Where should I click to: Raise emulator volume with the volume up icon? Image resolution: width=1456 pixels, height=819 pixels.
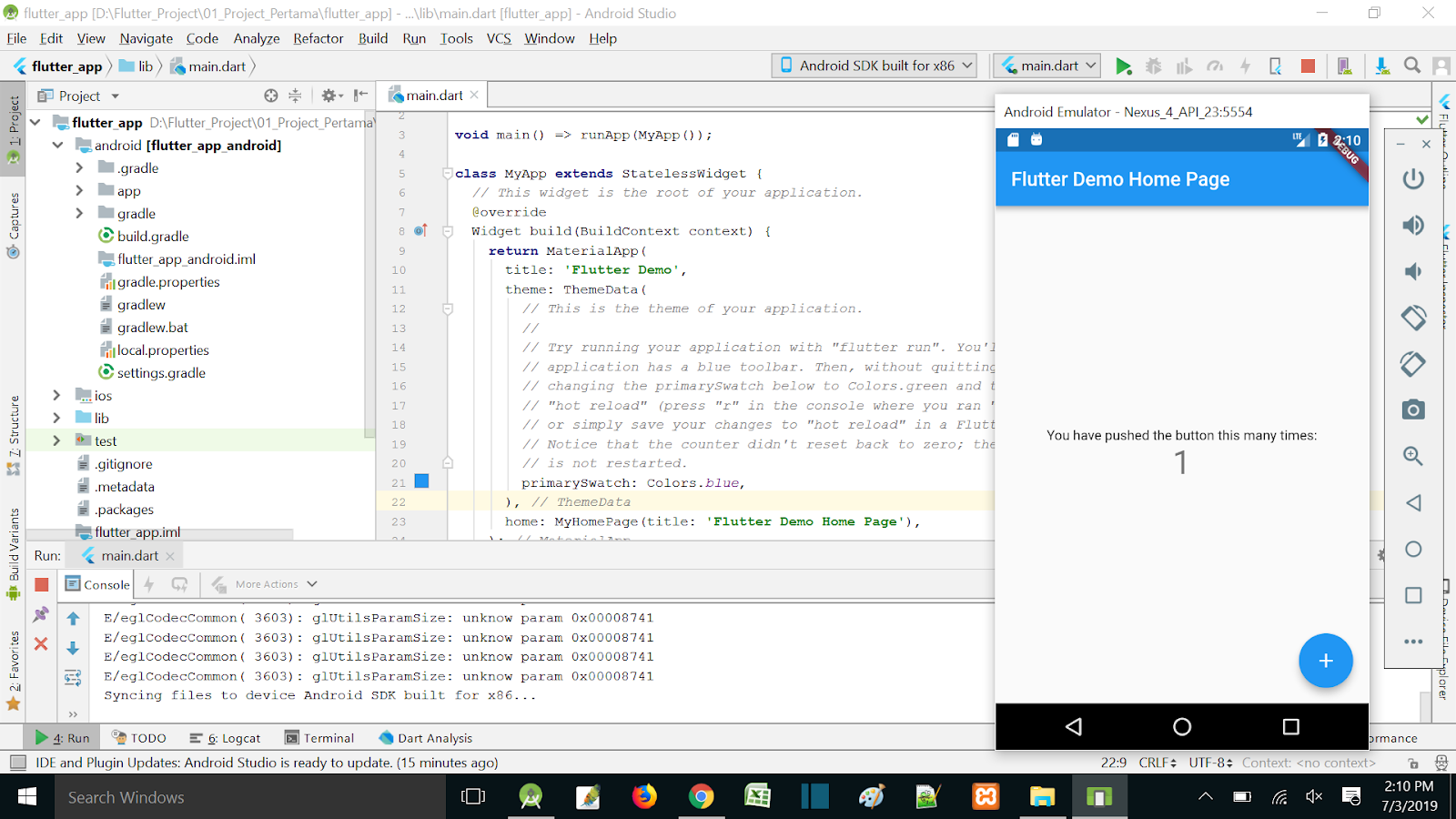[1413, 226]
